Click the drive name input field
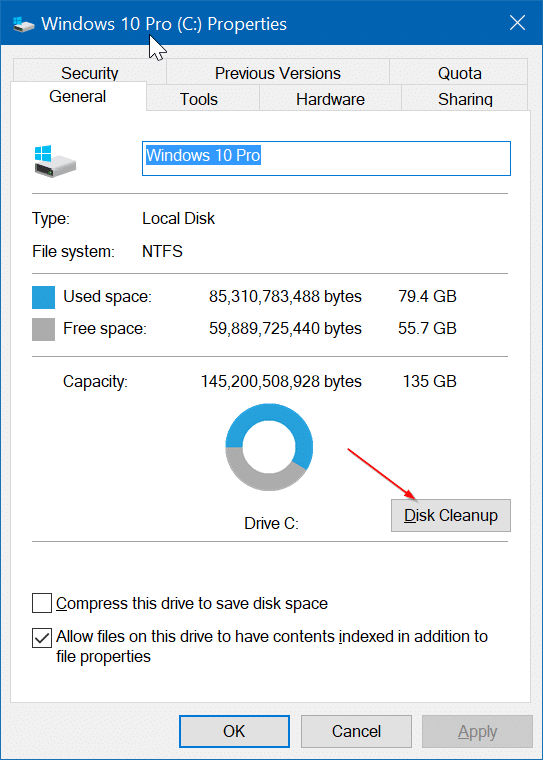The width and height of the screenshot is (543, 760). 326,158
